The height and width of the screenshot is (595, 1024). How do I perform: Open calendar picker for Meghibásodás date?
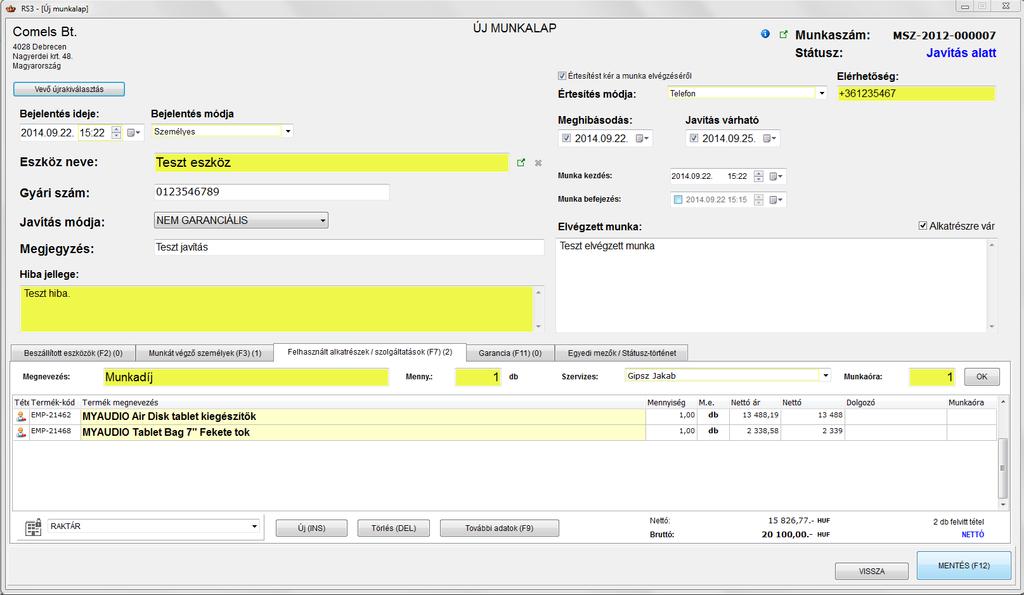[642, 138]
